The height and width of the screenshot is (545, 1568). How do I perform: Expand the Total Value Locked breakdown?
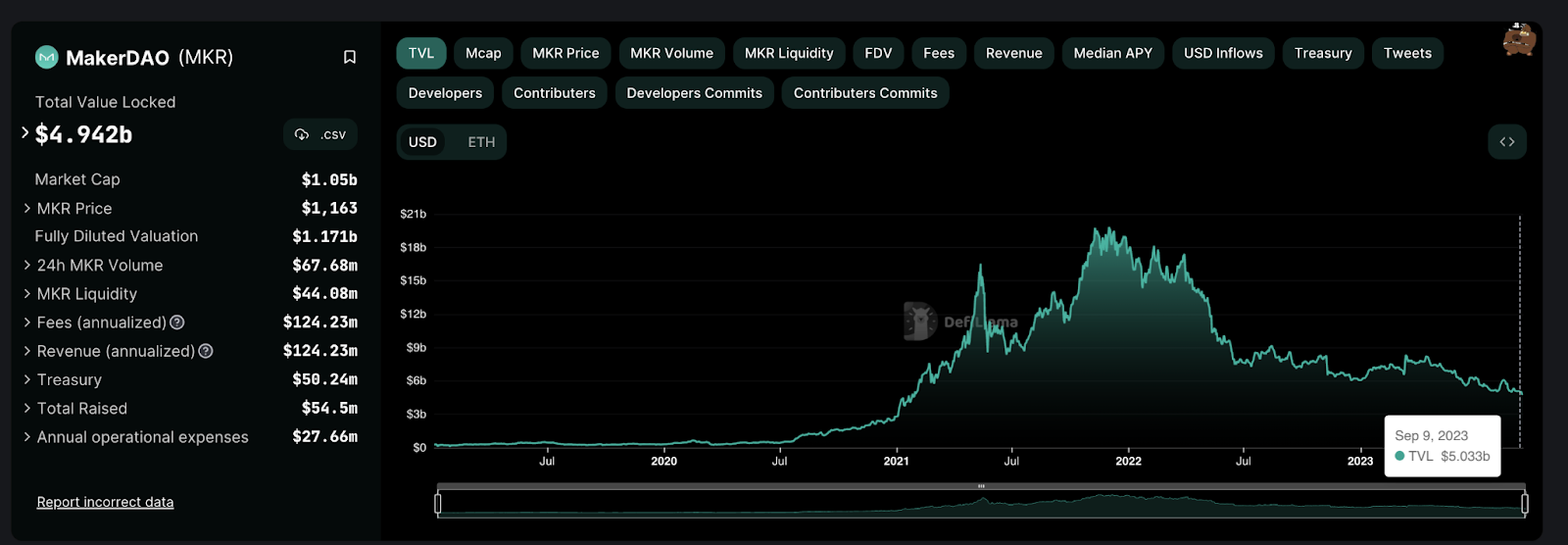click(25, 132)
